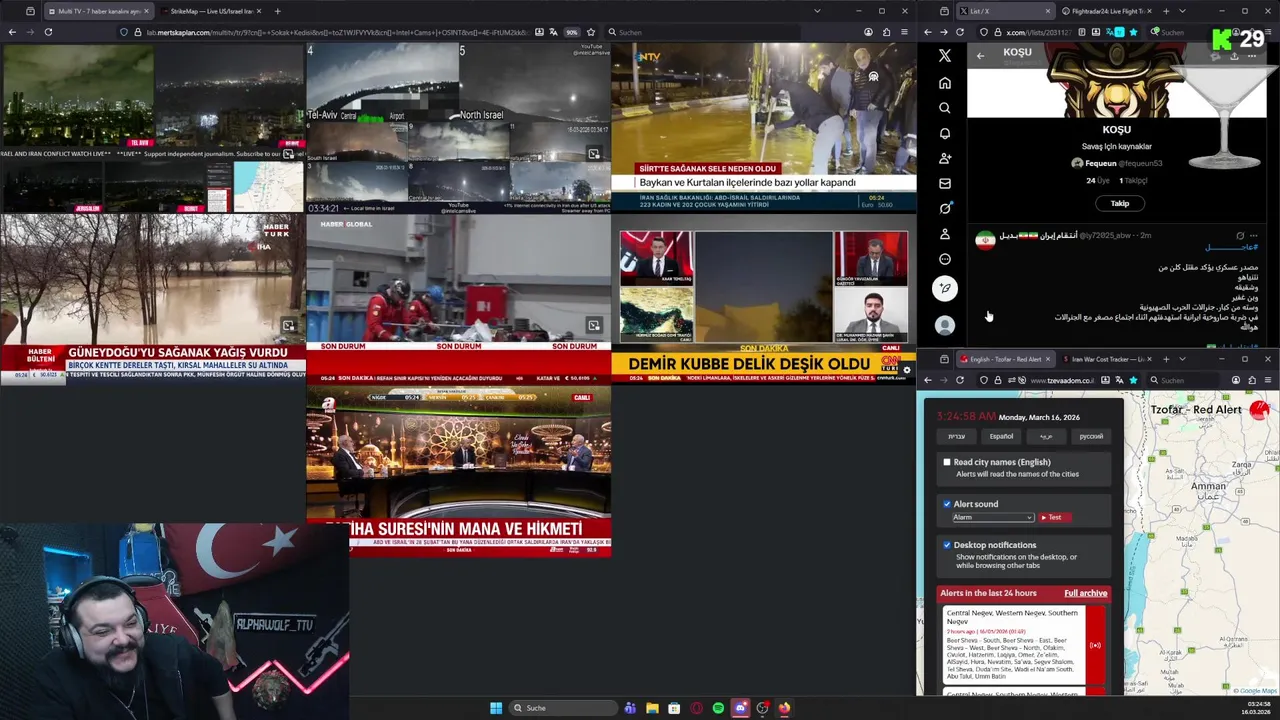The width and height of the screenshot is (1280, 720).
Task: Go back with the KOŞU list arrow
Action: tap(980, 55)
